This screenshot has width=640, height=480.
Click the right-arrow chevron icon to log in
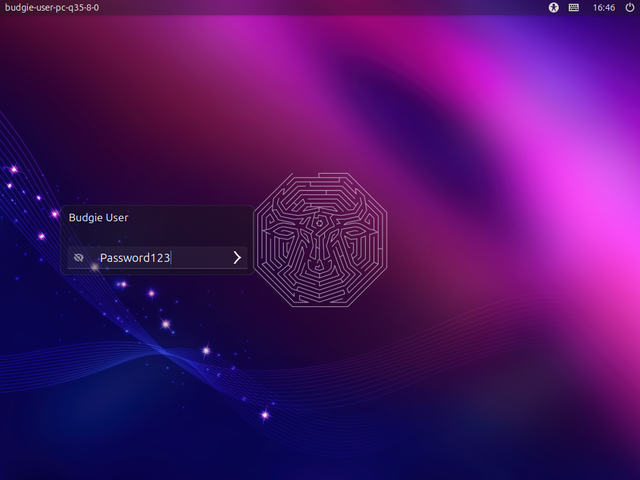(x=237, y=258)
